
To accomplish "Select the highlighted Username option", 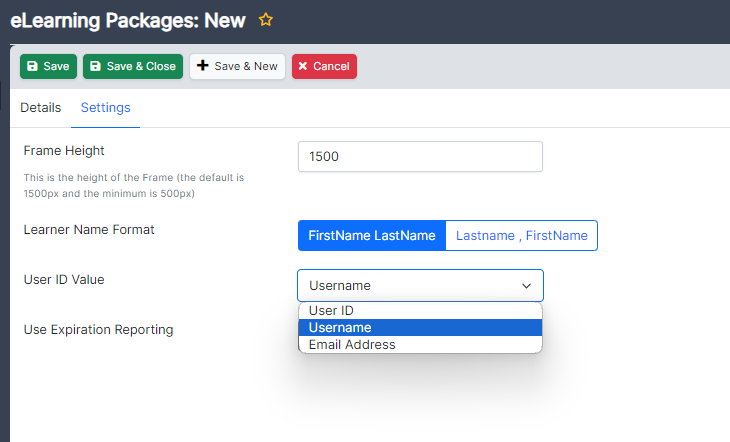I will tap(340, 328).
